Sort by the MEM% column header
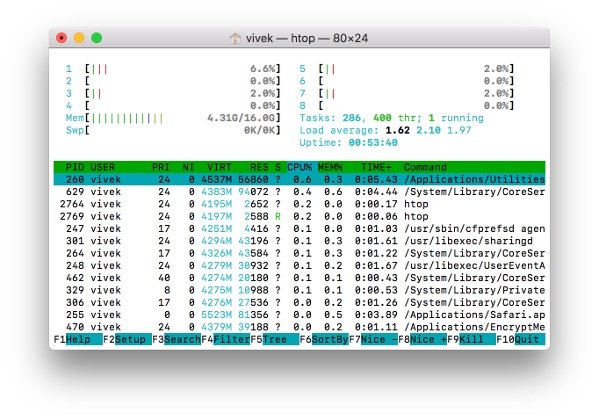Screen dimensions: 599x420 tap(330, 167)
